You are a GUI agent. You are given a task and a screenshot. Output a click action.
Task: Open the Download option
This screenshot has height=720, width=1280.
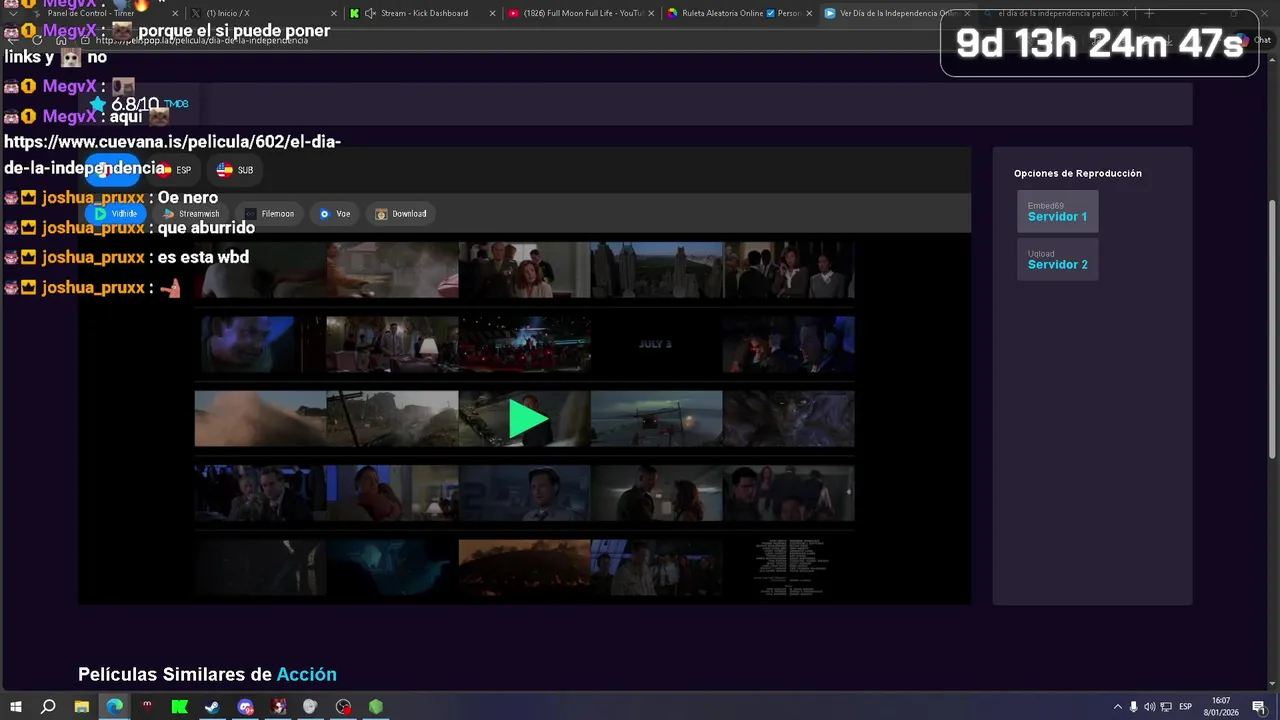(x=401, y=213)
